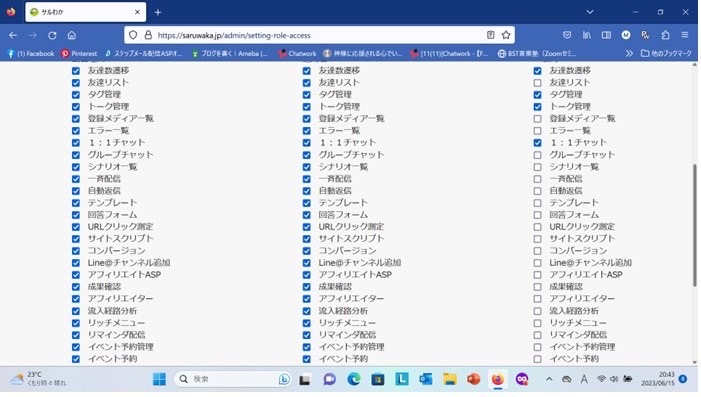Open the Windows Start menu
Viewport: 701px width, 397px height.
(159, 379)
